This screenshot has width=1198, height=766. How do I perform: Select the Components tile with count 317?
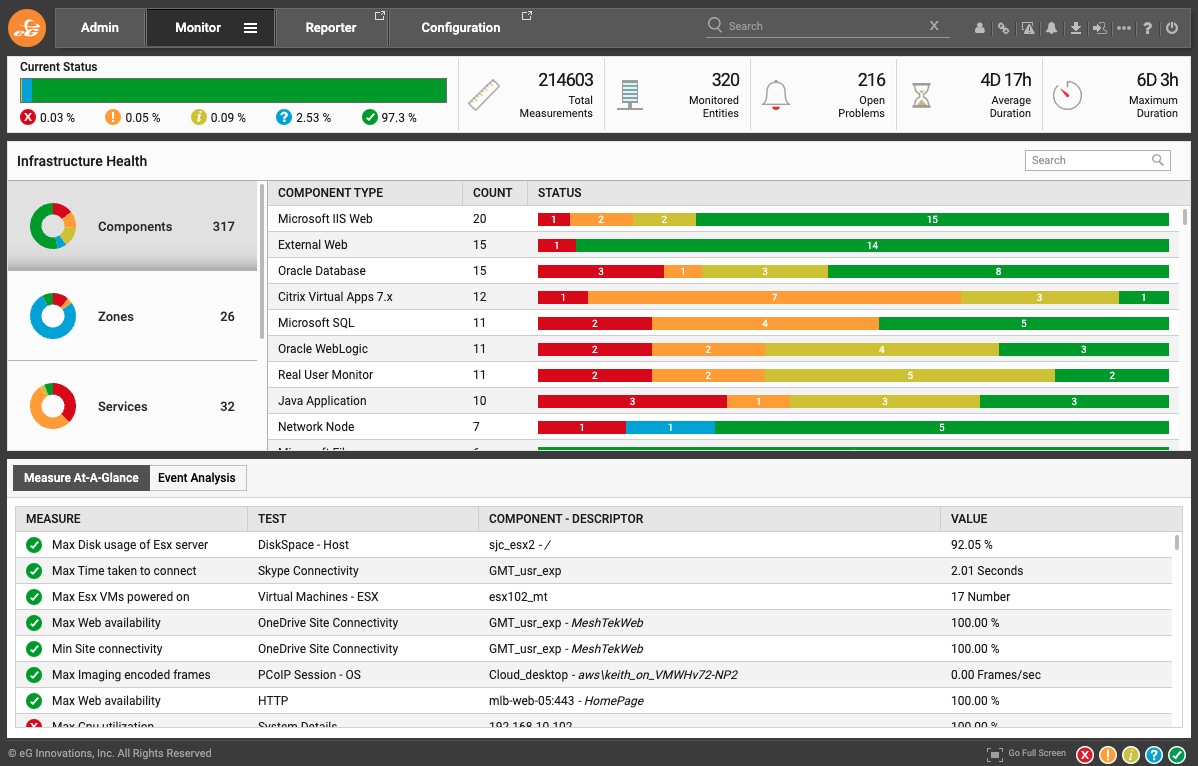[x=132, y=226]
